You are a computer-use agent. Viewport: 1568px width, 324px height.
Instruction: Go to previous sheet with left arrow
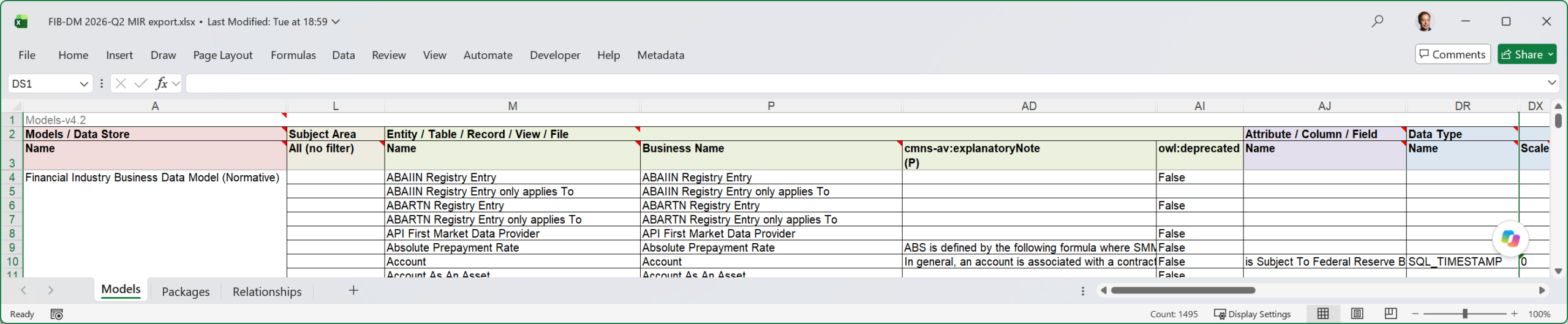[x=23, y=290]
